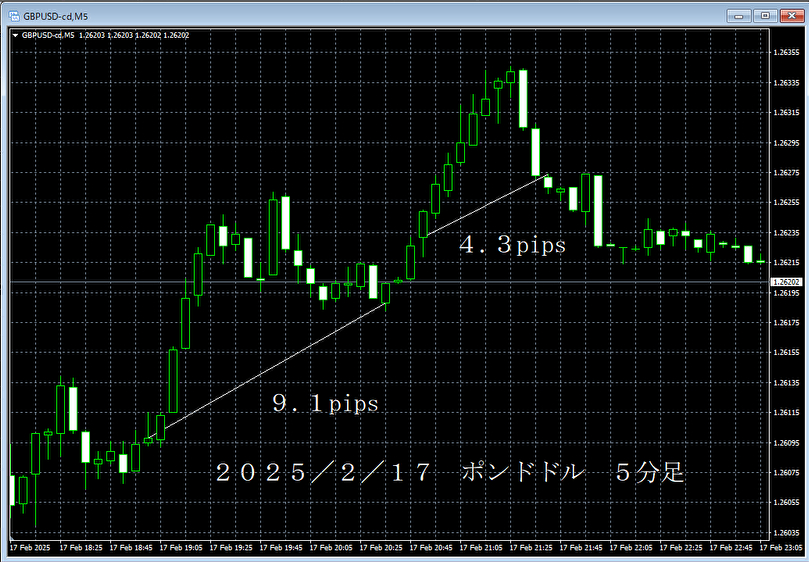Click price scale value 1.26175
Screen dimensions: 809x562
pyautogui.click(x=786, y=323)
